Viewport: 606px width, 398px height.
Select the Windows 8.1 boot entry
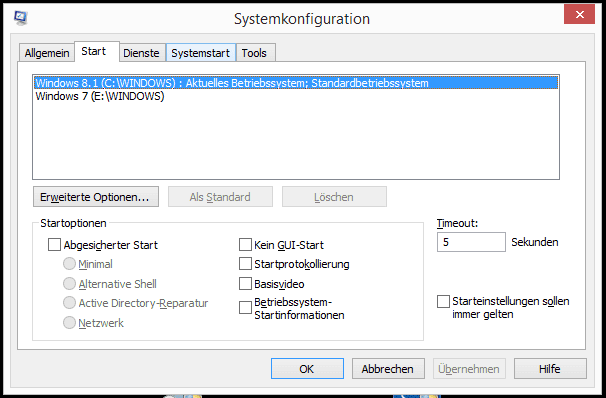(x=296, y=83)
